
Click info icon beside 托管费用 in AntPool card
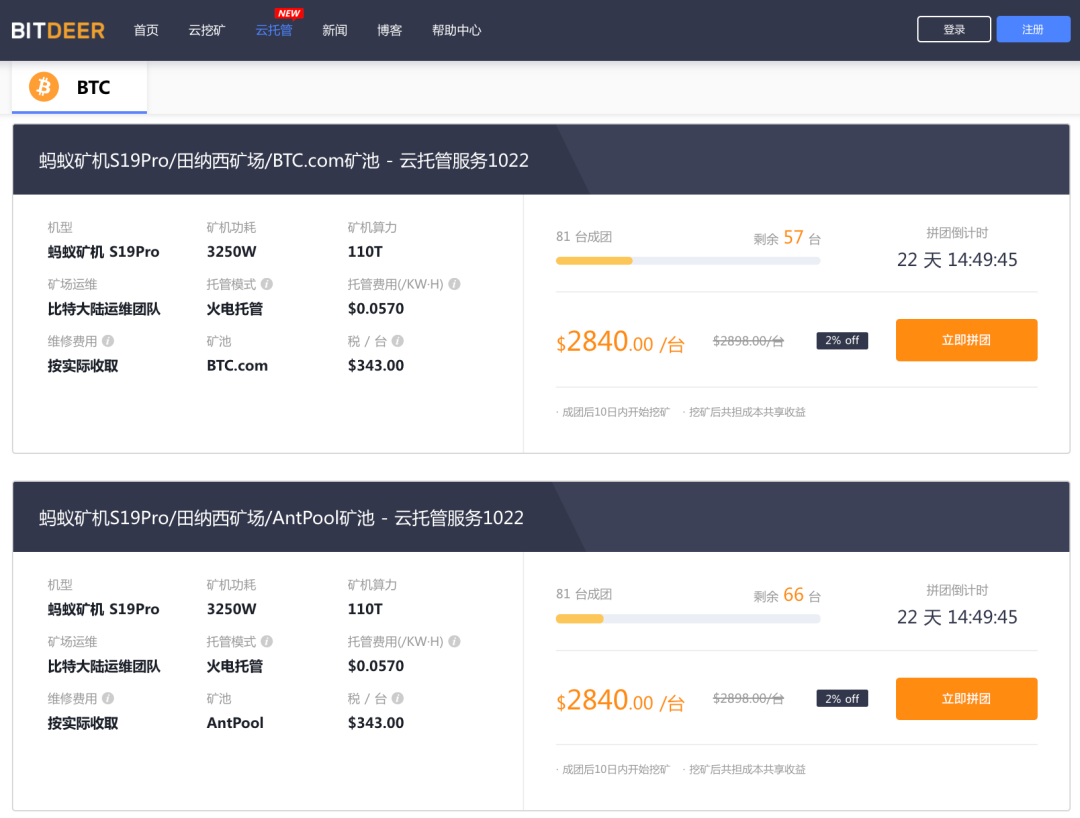(454, 641)
